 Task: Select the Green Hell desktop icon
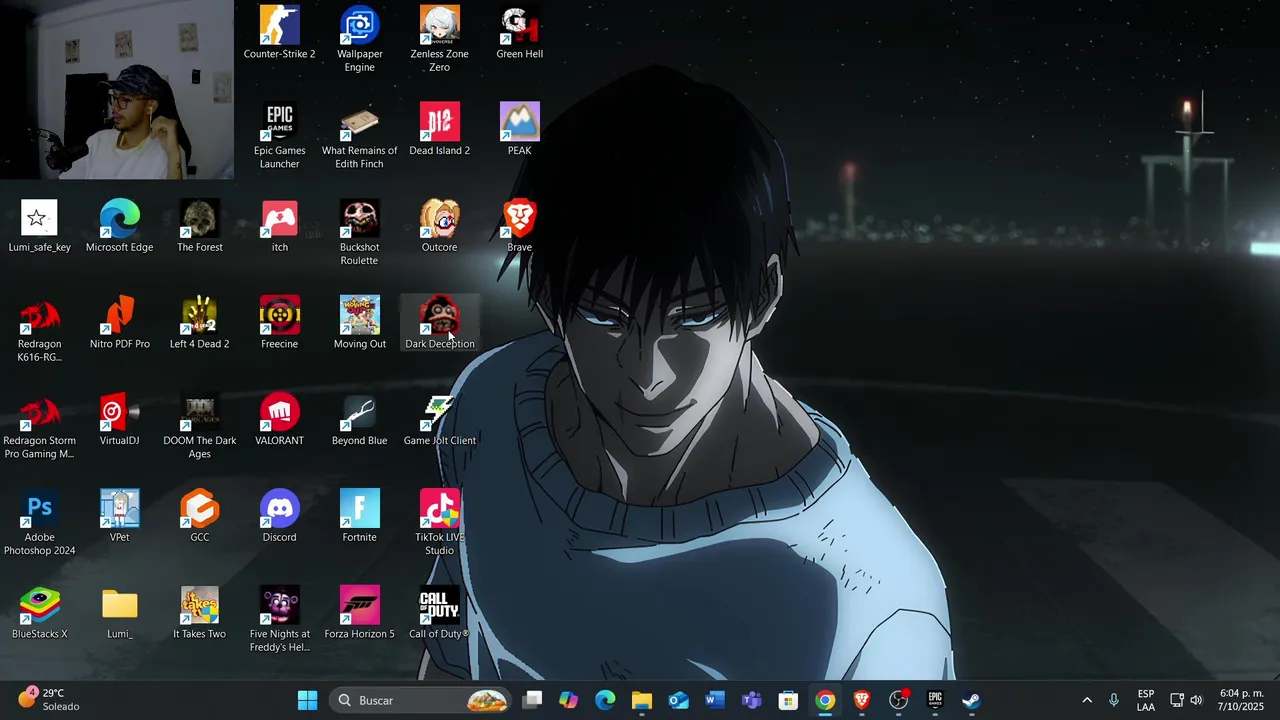pos(519,33)
